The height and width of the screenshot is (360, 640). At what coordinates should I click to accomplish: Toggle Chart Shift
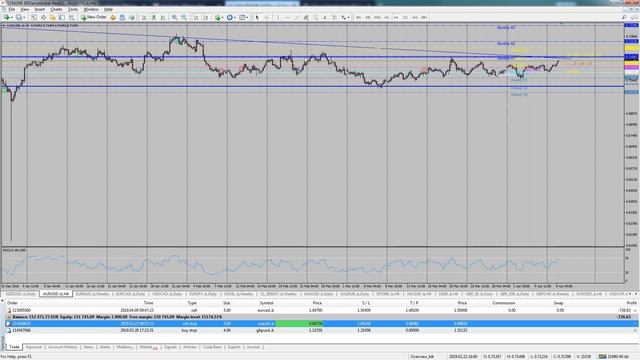(205, 18)
